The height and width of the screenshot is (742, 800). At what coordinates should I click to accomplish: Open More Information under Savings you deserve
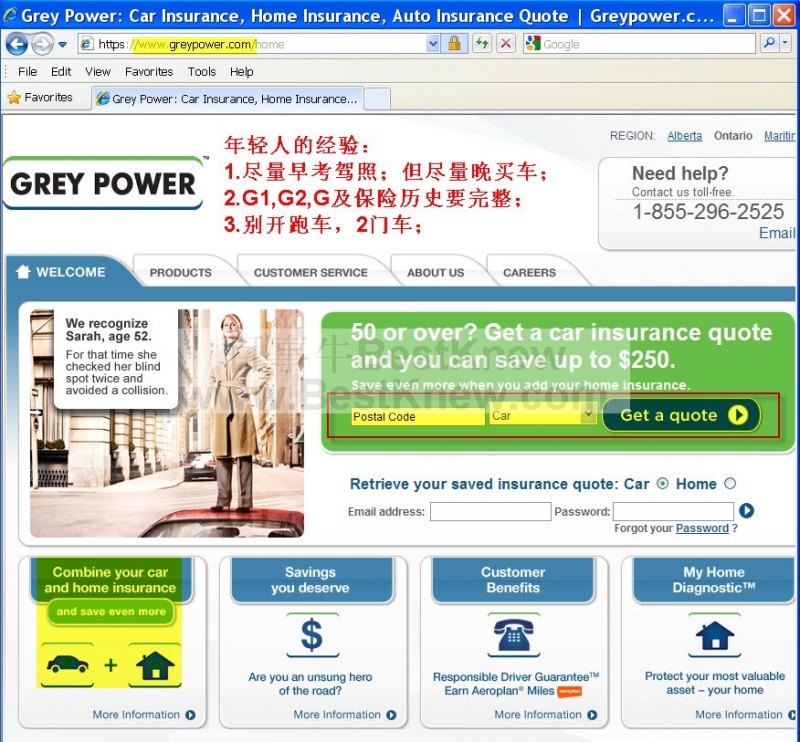point(345,714)
